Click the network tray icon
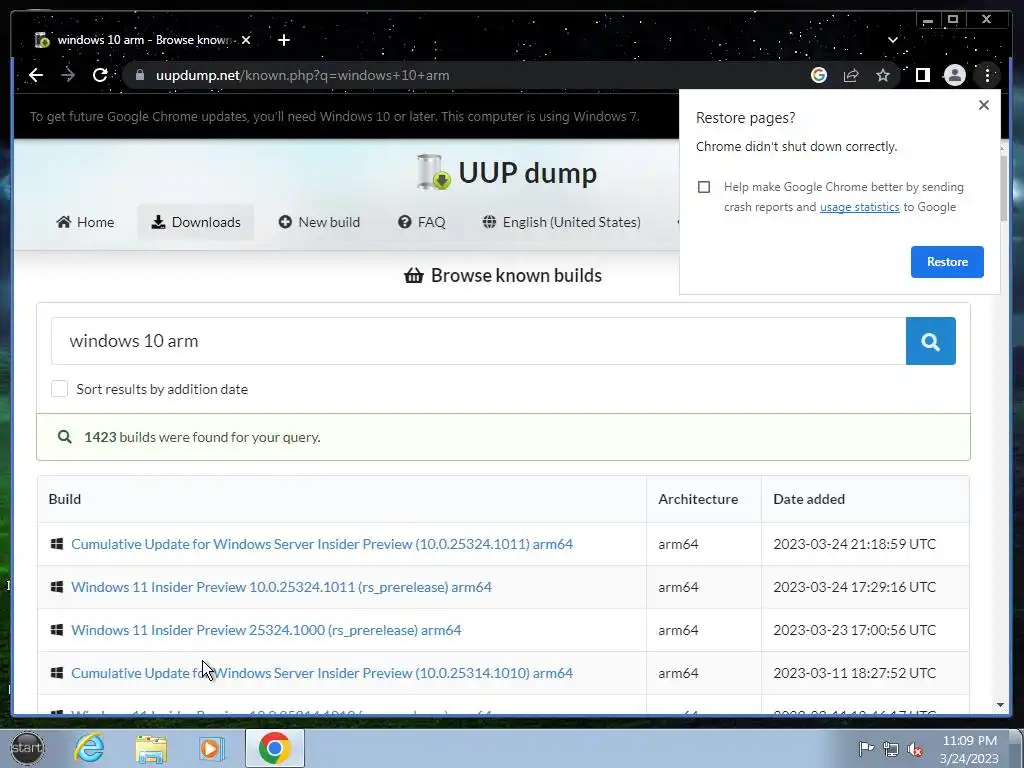This screenshot has width=1024, height=768. point(891,749)
